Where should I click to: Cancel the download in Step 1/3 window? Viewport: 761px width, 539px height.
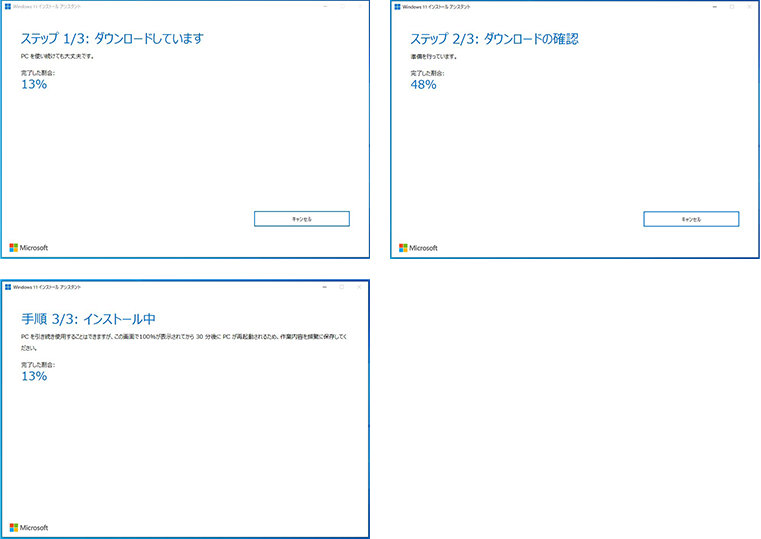(x=301, y=219)
